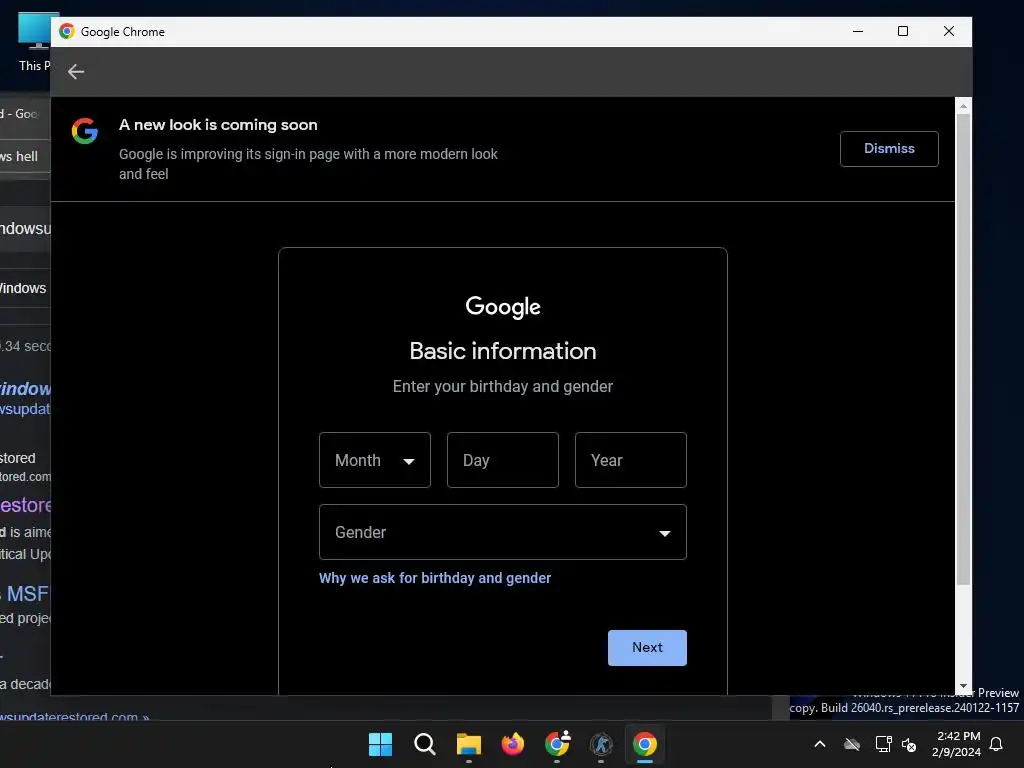
Task: Open the Windows Start menu
Action: click(380, 744)
